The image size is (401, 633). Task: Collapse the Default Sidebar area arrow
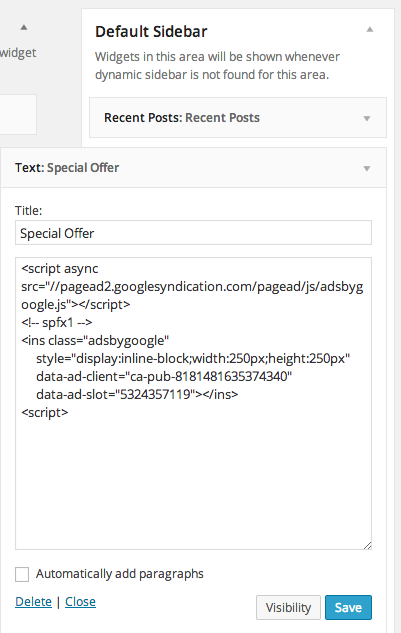(x=370, y=29)
